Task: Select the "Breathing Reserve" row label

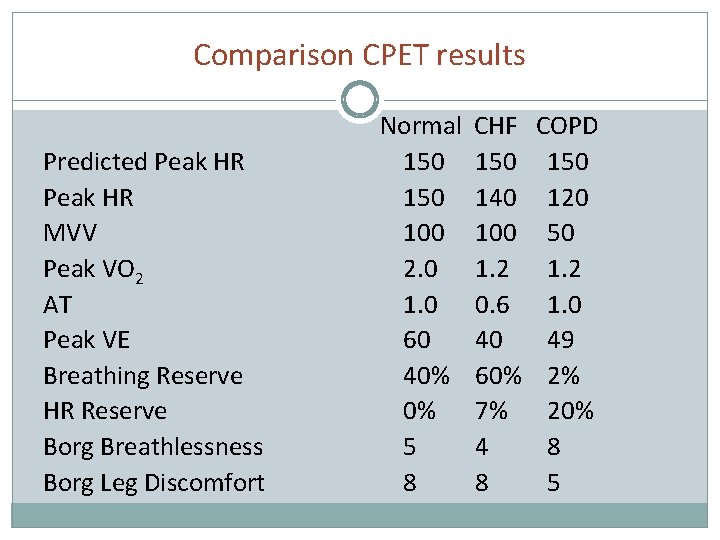Action: [143, 376]
